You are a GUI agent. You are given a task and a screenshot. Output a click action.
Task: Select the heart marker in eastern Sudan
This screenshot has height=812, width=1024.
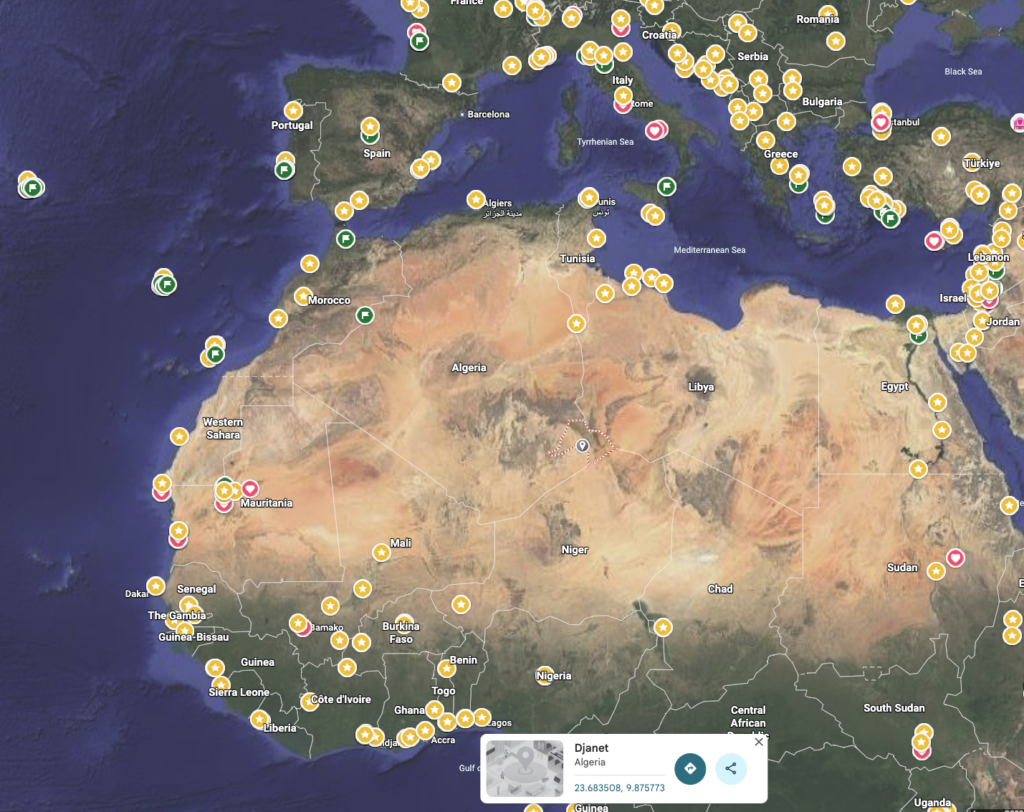955,558
